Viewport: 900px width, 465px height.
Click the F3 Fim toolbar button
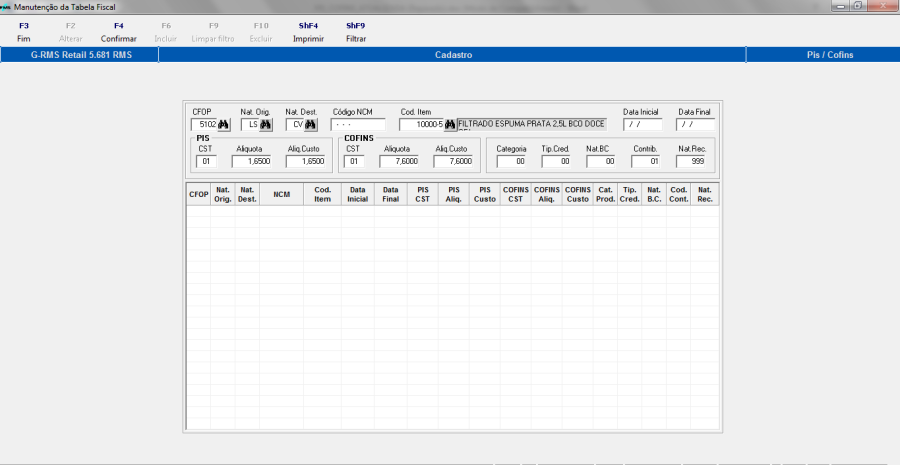coord(24,32)
